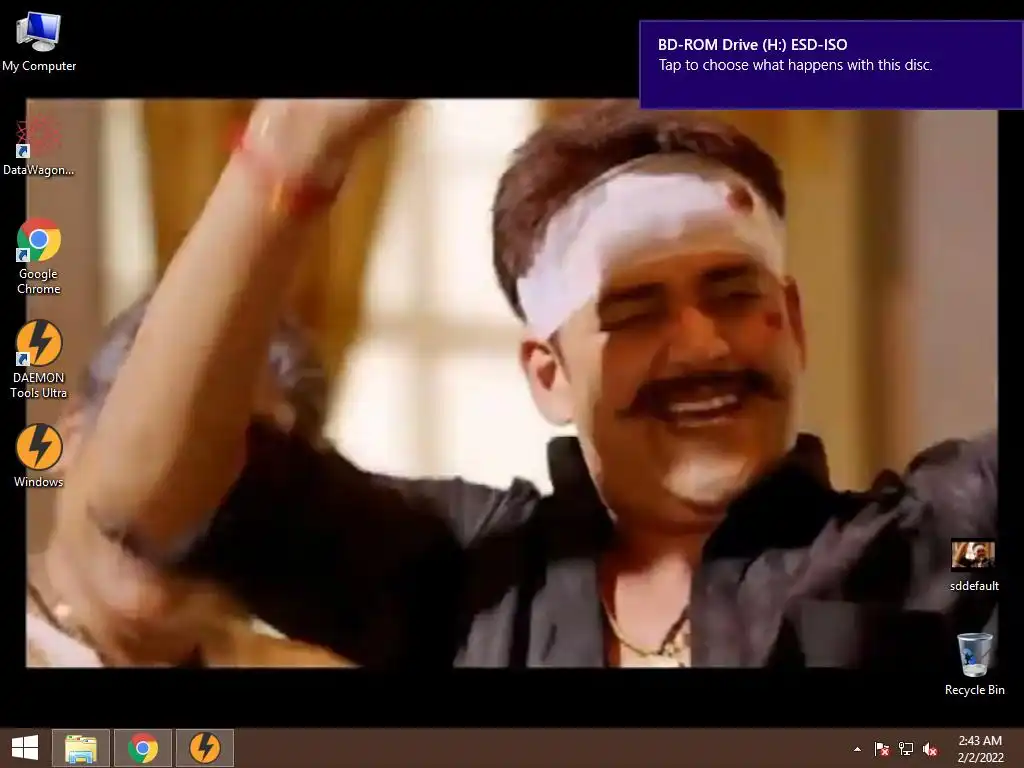Select the Windows image file desktop icon
1024x768 pixels.
[x=39, y=456]
